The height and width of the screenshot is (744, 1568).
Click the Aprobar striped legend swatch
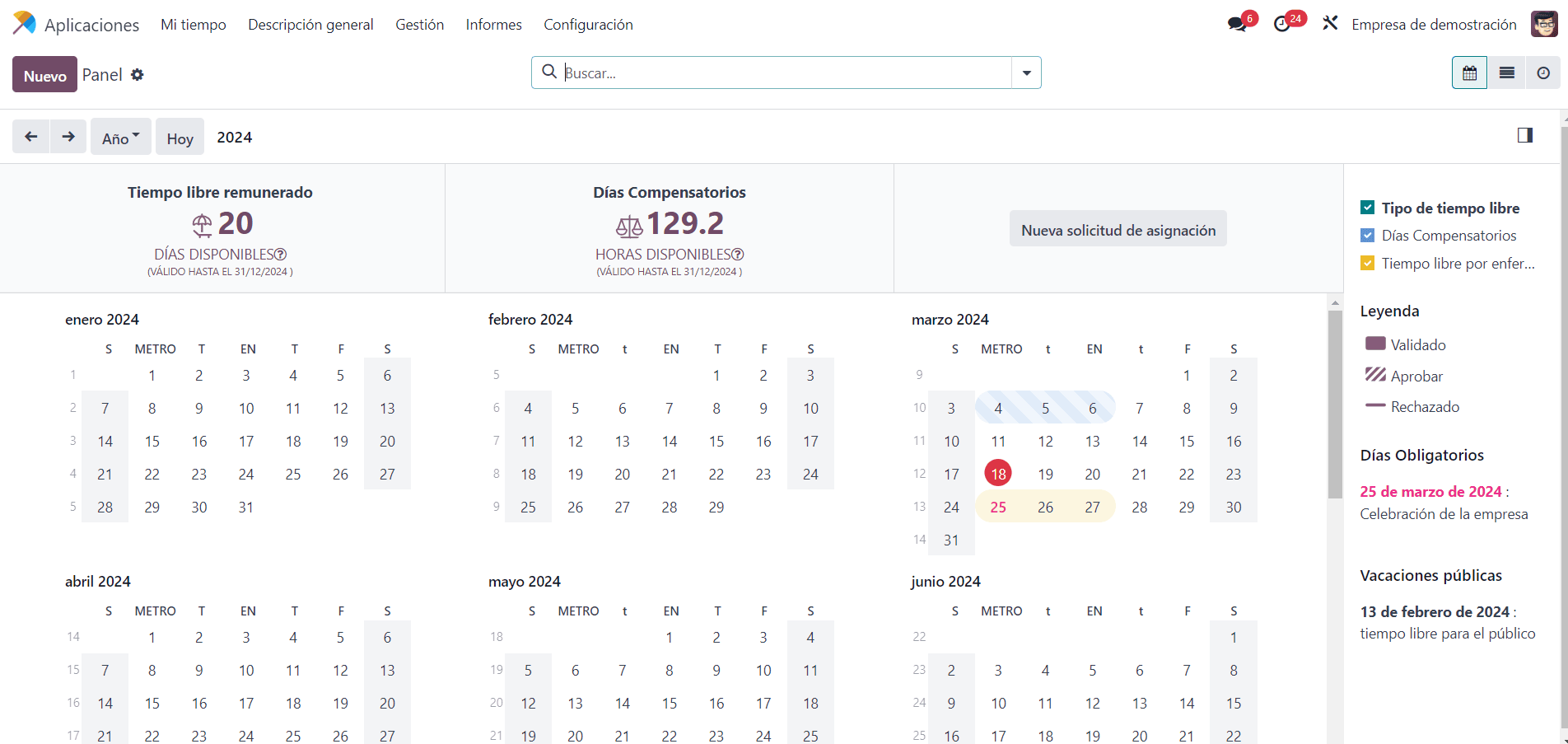coord(1375,375)
